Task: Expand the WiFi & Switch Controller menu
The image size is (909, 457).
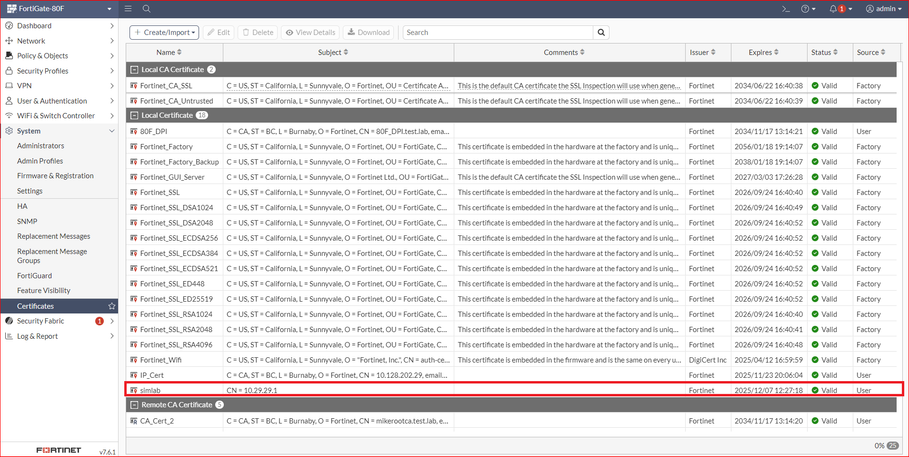Action: [x=59, y=115]
